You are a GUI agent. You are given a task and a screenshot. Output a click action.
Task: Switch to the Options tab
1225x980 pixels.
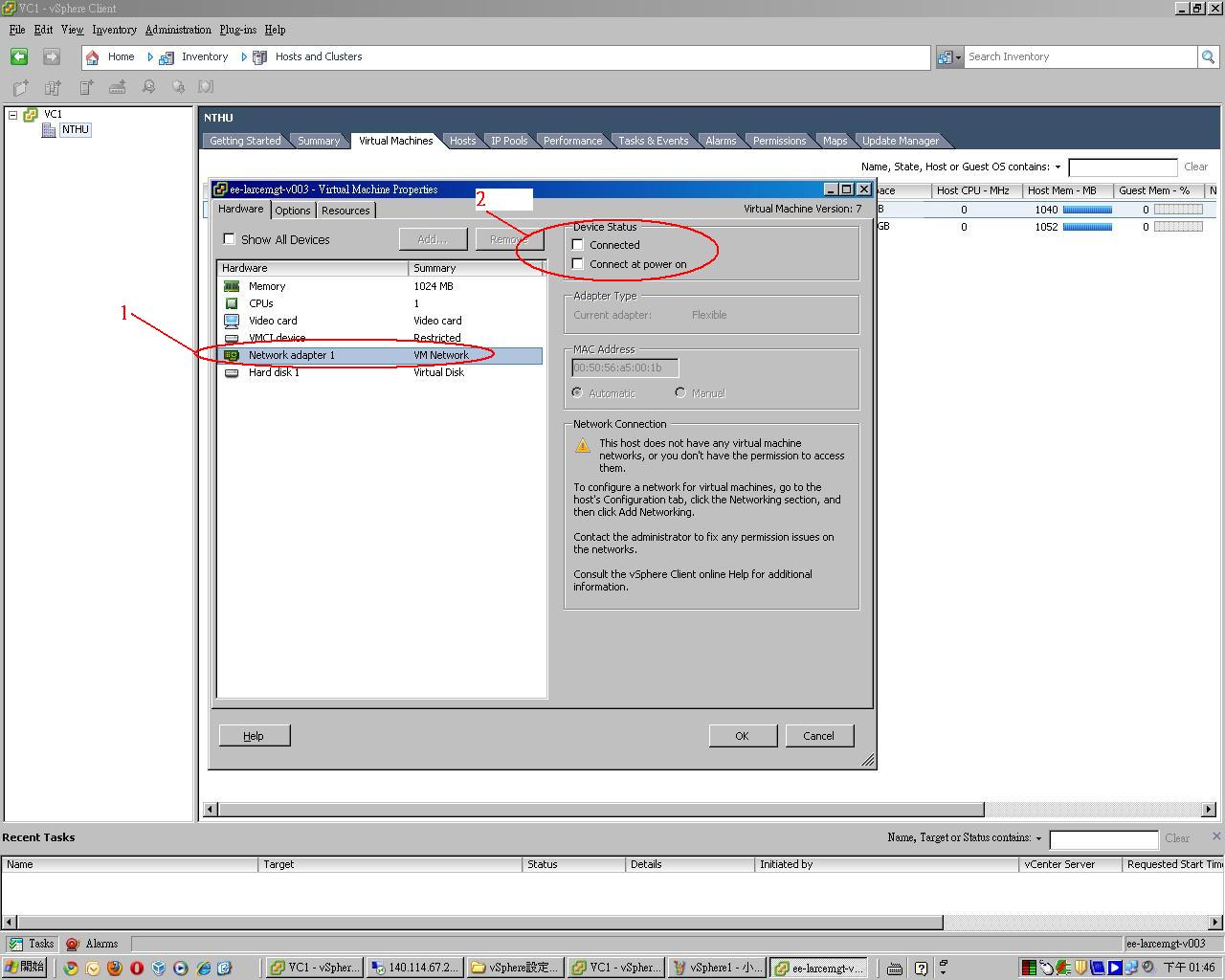[293, 211]
